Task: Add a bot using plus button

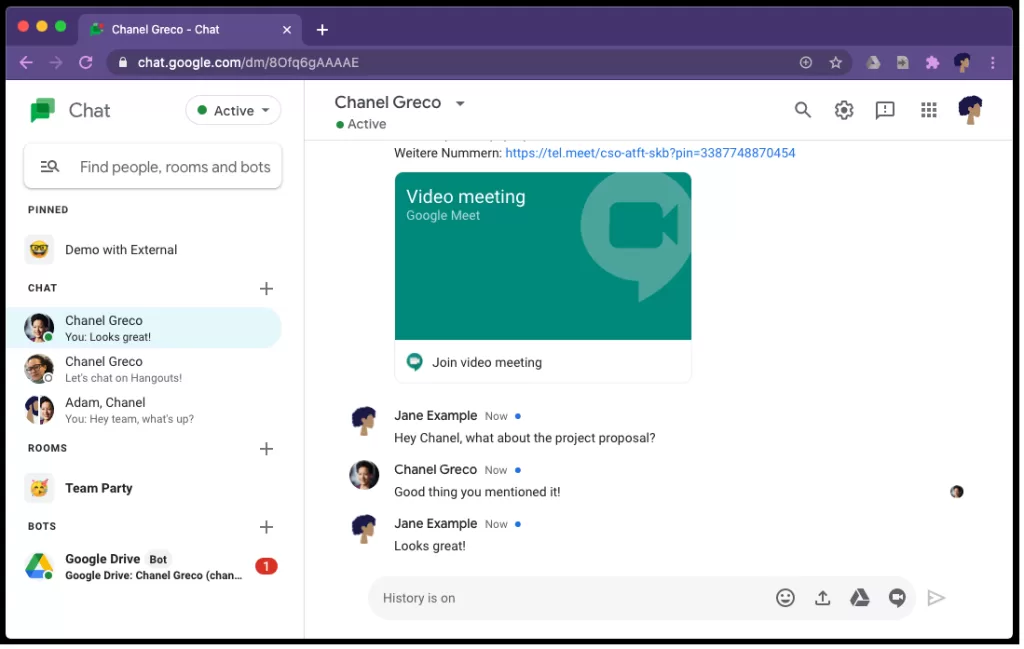Action: pos(266,527)
